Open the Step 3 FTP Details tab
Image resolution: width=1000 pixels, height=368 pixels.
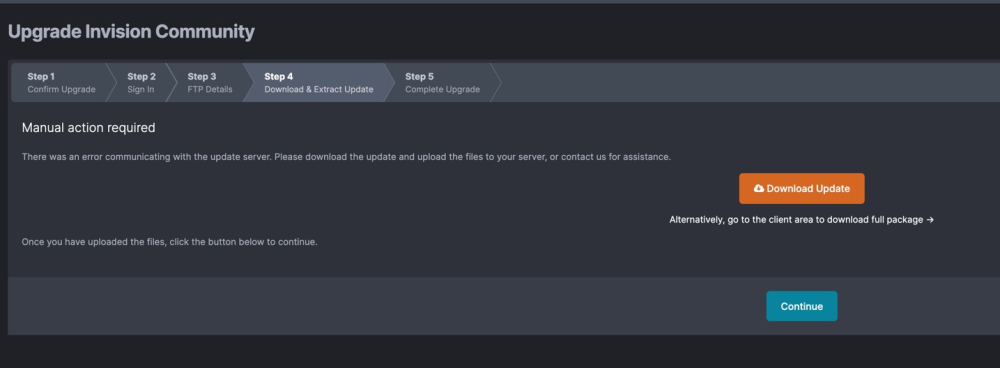210,83
